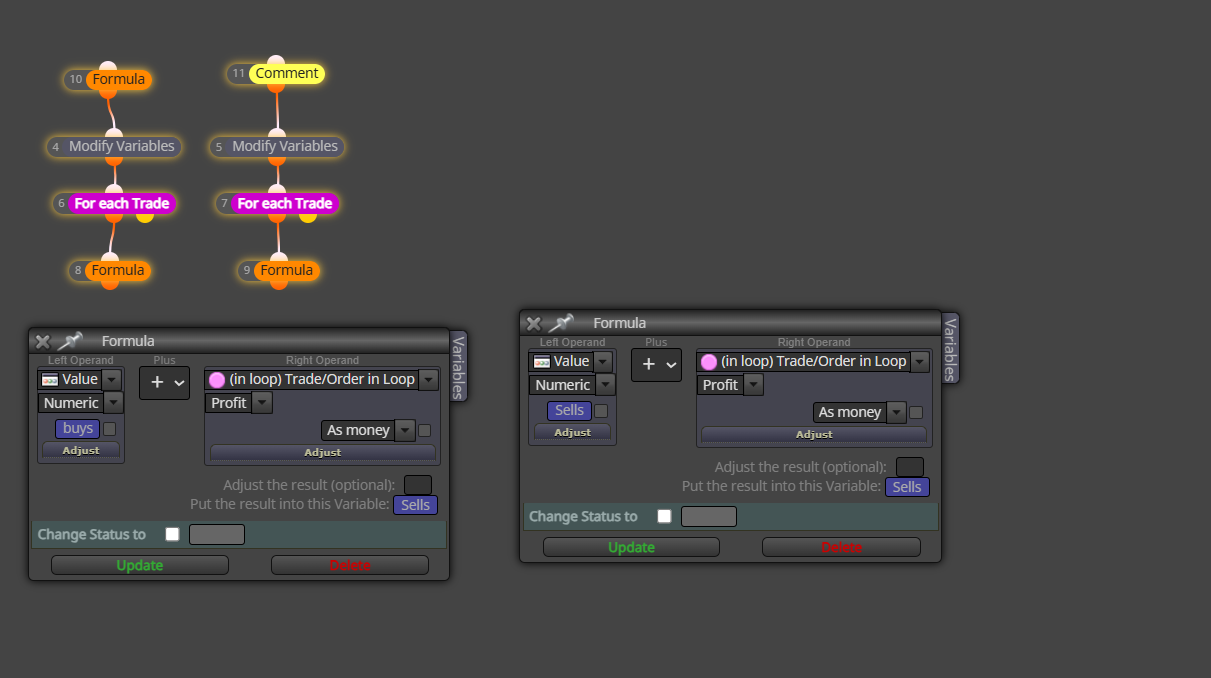Click Sells result variable in right panel

[x=907, y=487]
